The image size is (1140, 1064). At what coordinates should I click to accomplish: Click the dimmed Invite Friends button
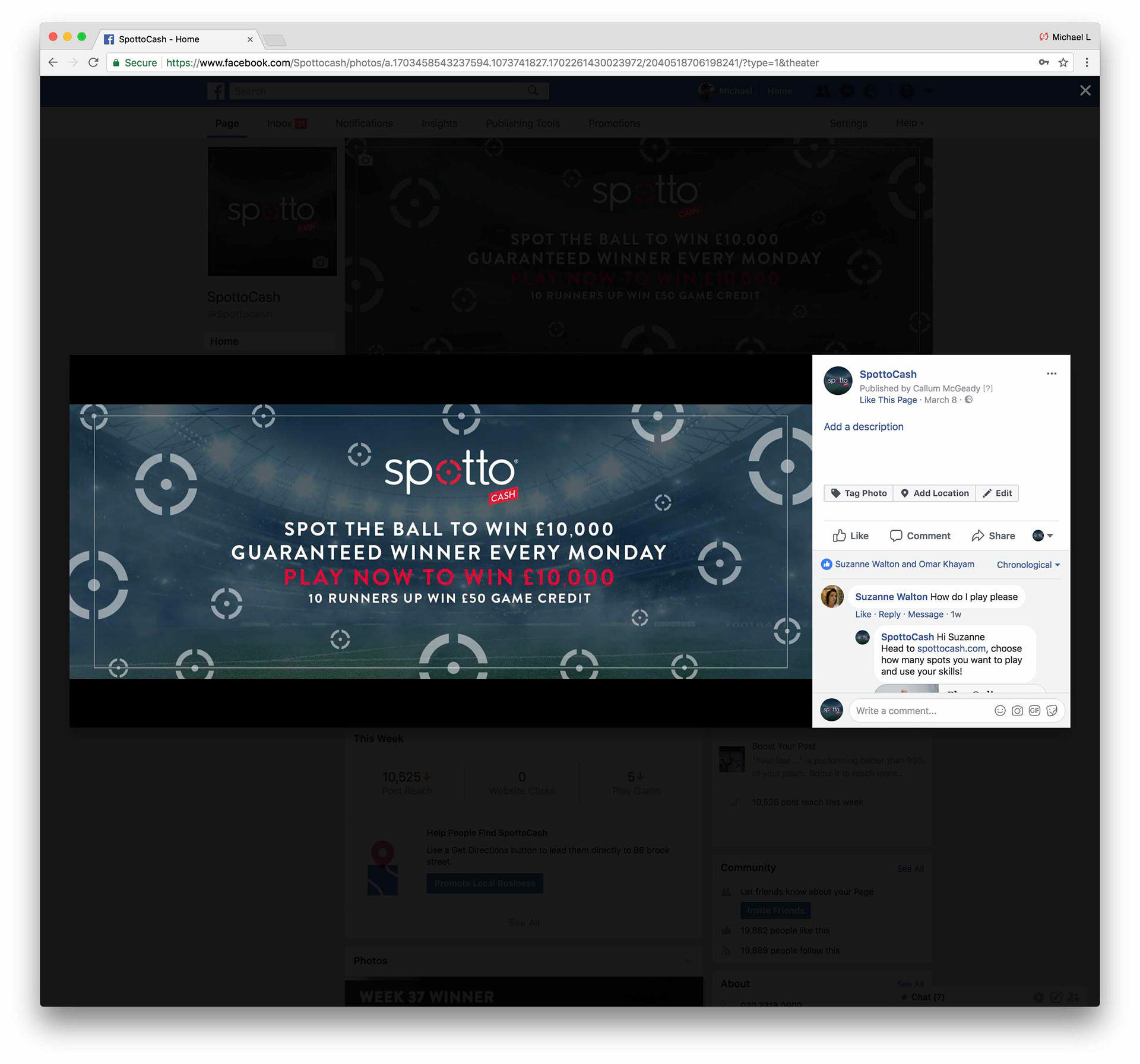click(x=775, y=910)
